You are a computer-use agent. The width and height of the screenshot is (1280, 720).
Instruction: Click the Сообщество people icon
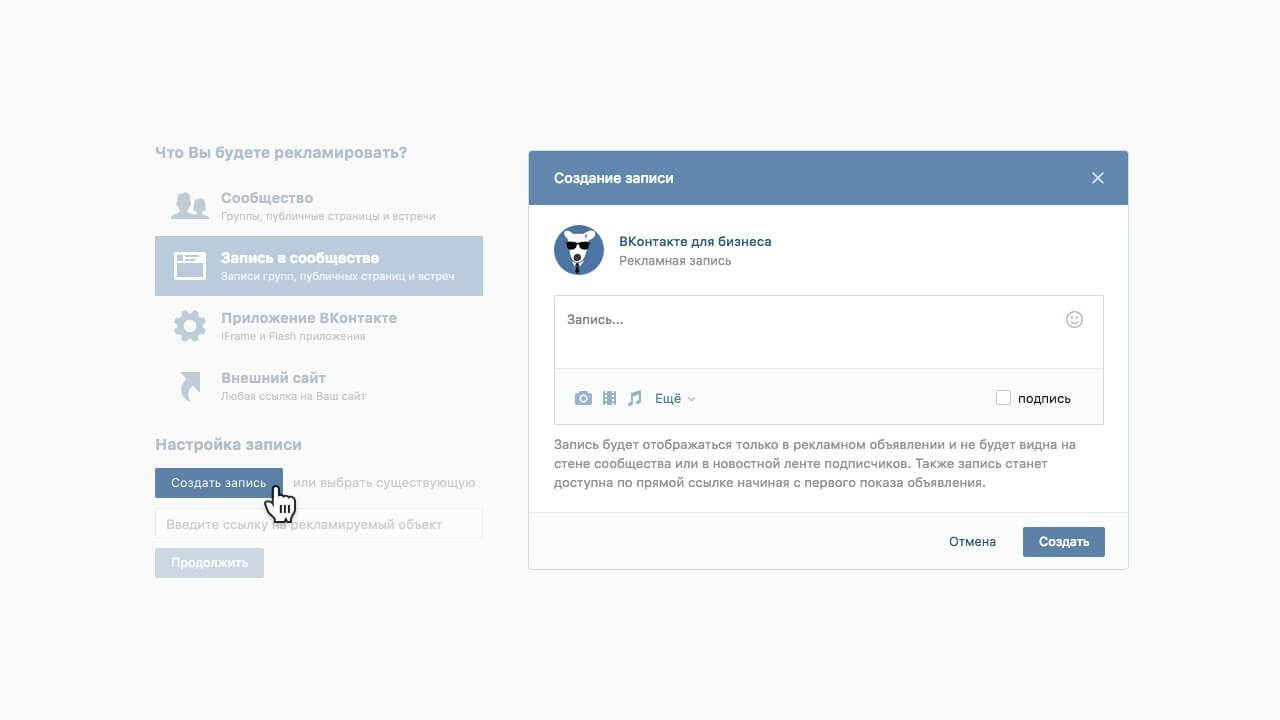tap(189, 206)
